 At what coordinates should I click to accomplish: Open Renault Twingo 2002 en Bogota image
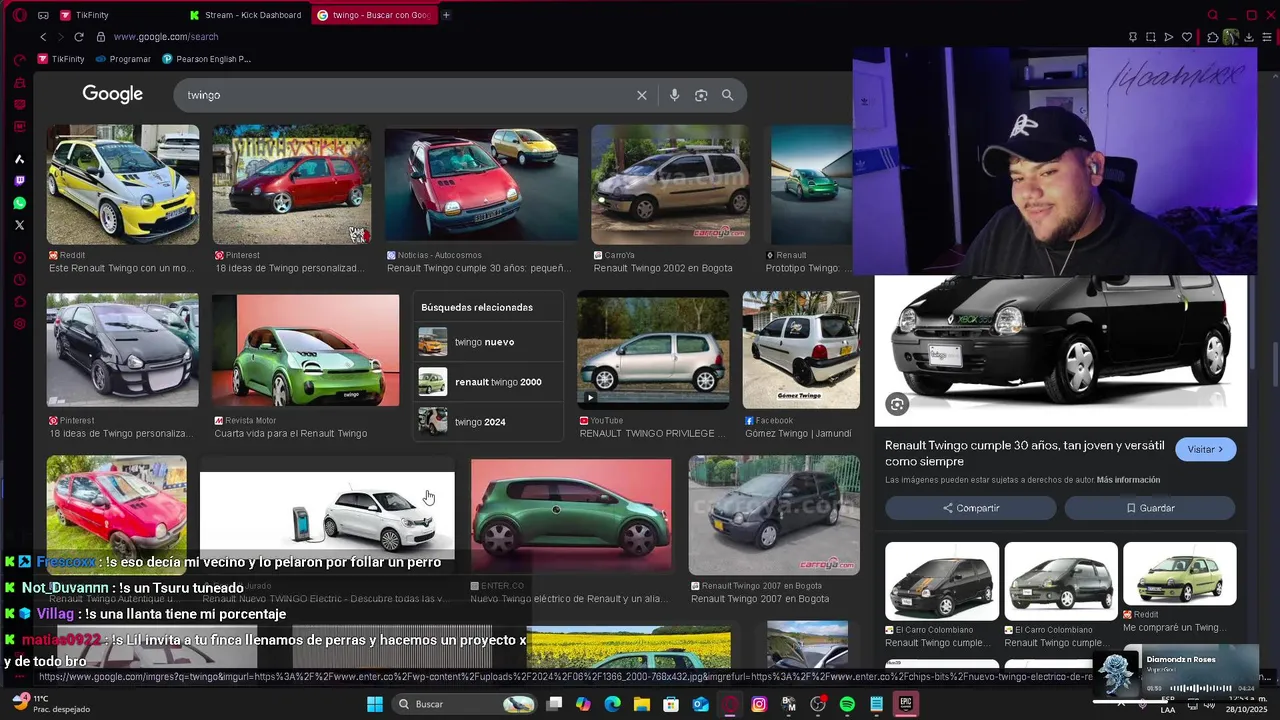pos(670,184)
